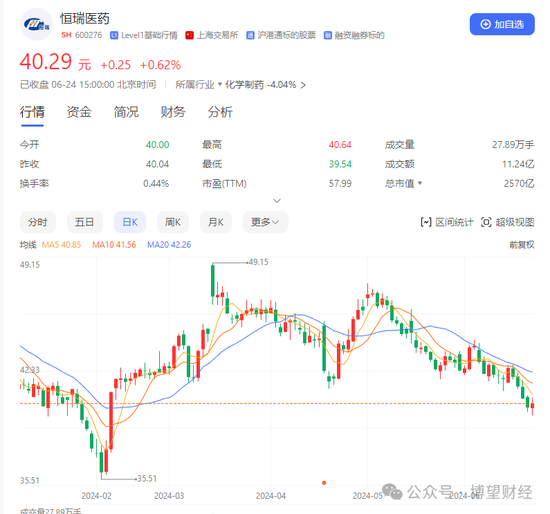This screenshot has height=514, width=550.
Task: Expand more quote details chevron
Action: click(277, 201)
